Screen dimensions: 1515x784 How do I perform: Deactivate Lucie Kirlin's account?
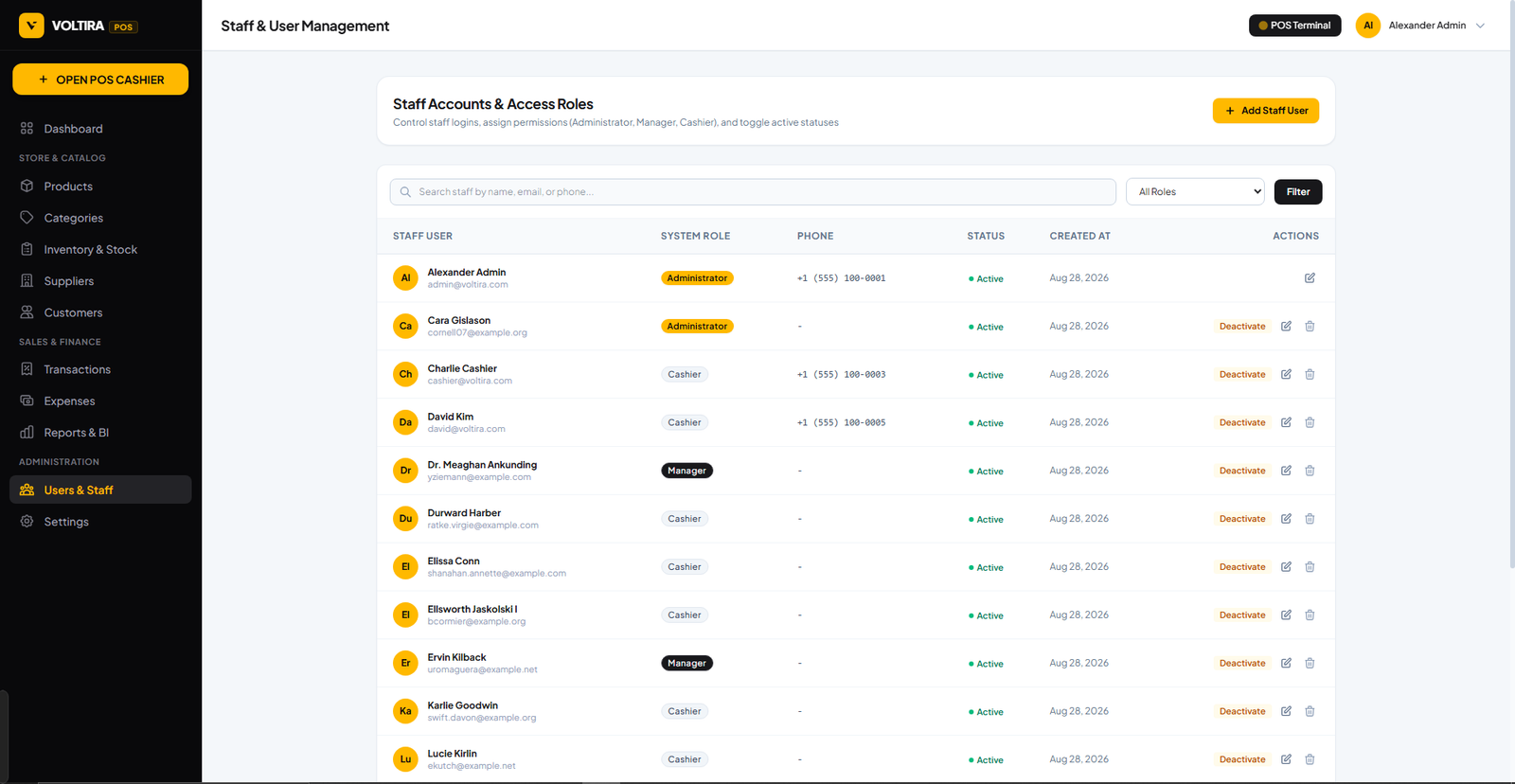[1242, 759]
